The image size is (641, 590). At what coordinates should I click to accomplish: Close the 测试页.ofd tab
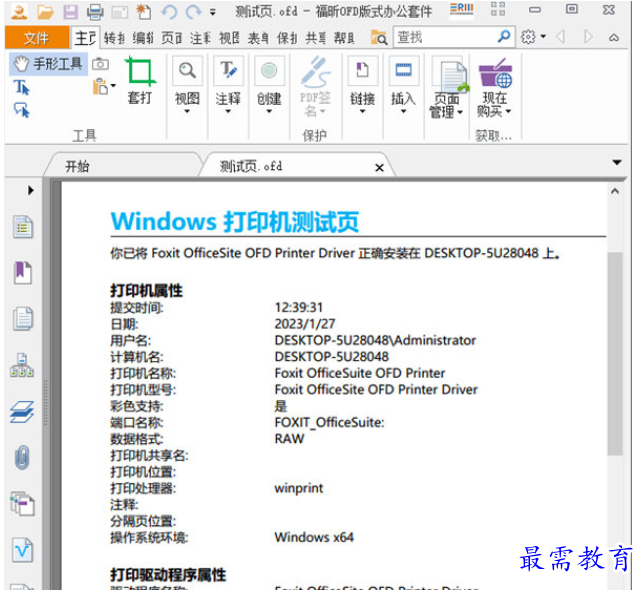click(379, 168)
